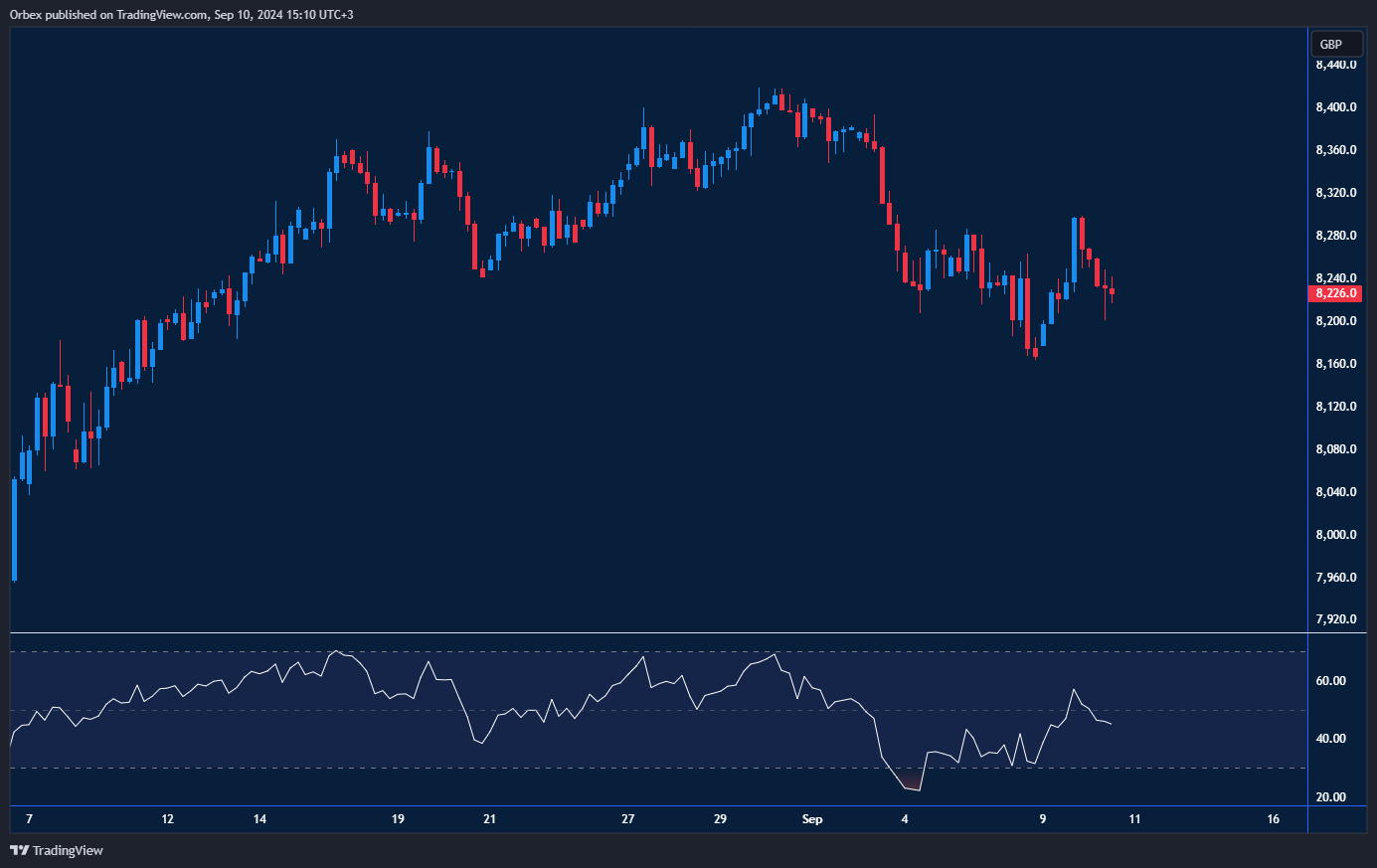
Task: Click date label 4 on time axis
Action: [905, 819]
